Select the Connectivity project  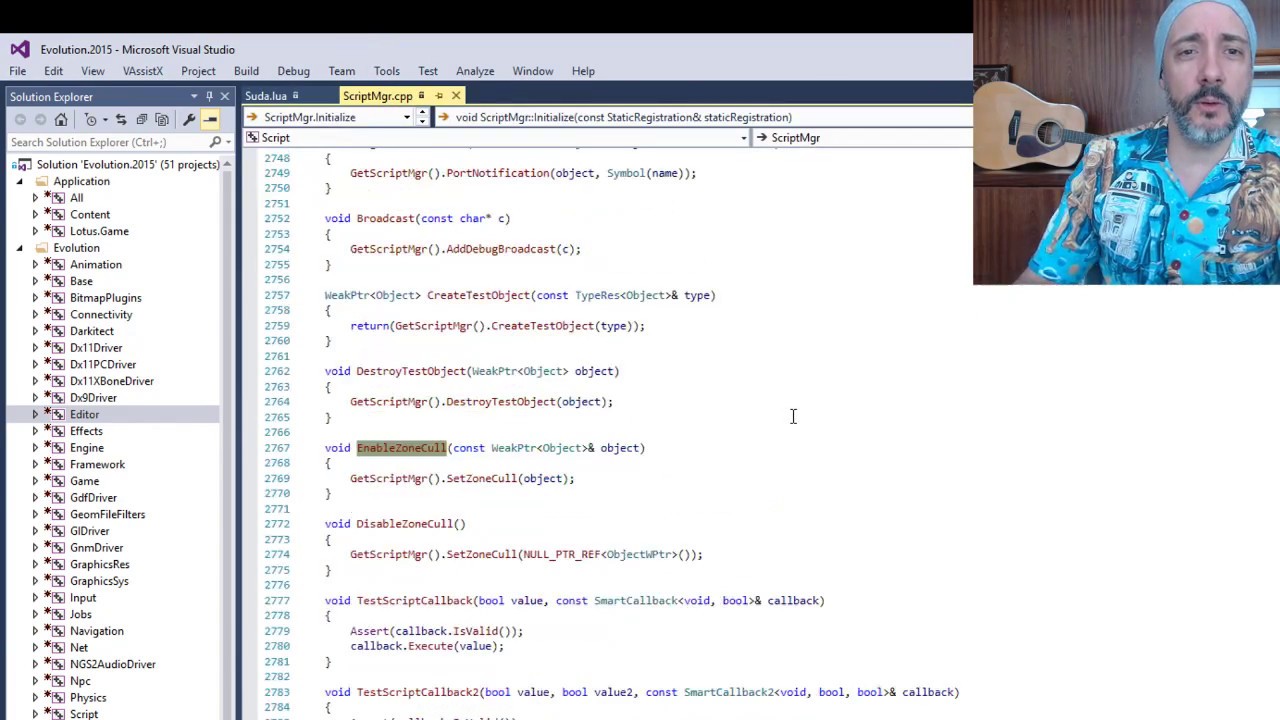point(101,315)
